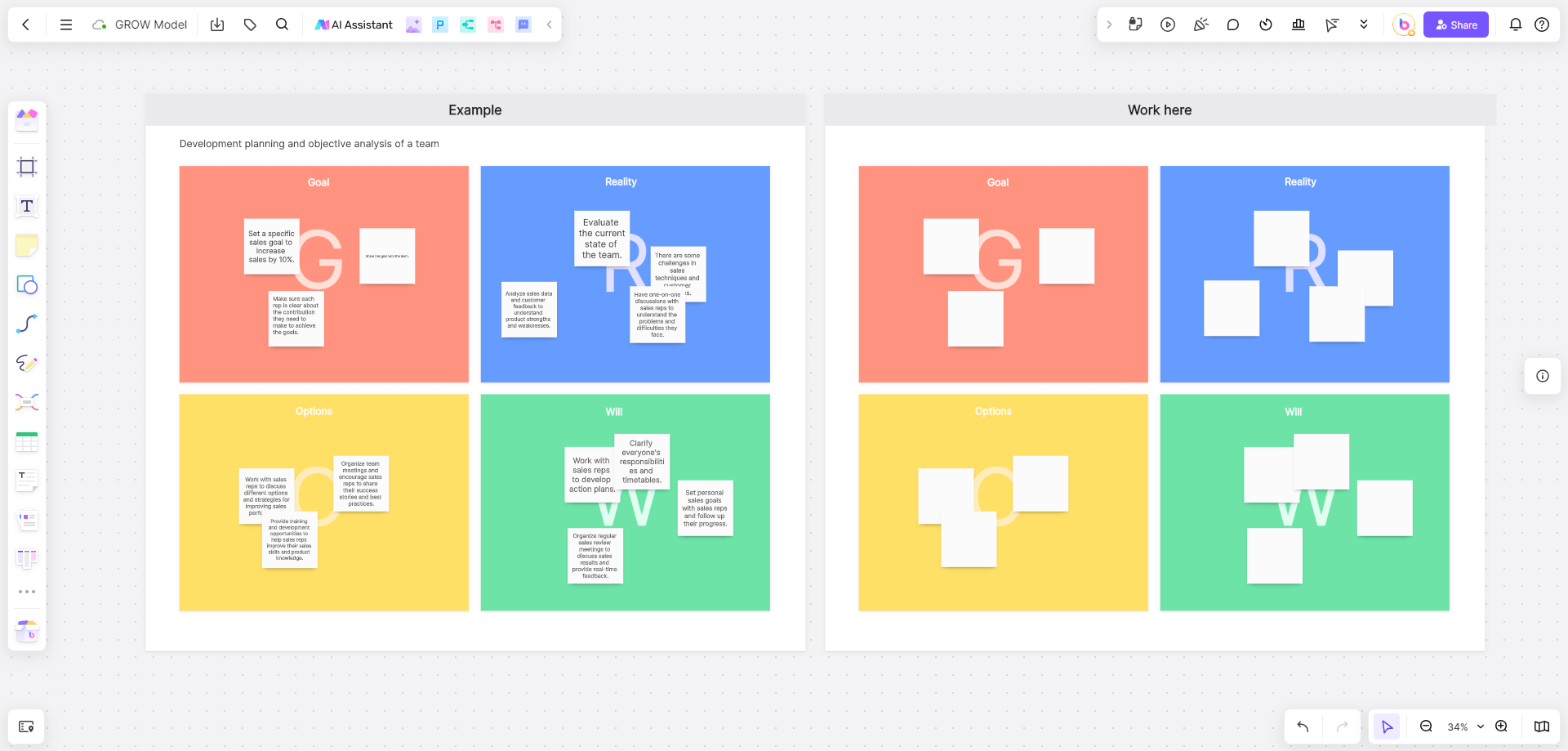Select the 'Set a specific sales goal' note
This screenshot has width=1568, height=751.
[272, 246]
